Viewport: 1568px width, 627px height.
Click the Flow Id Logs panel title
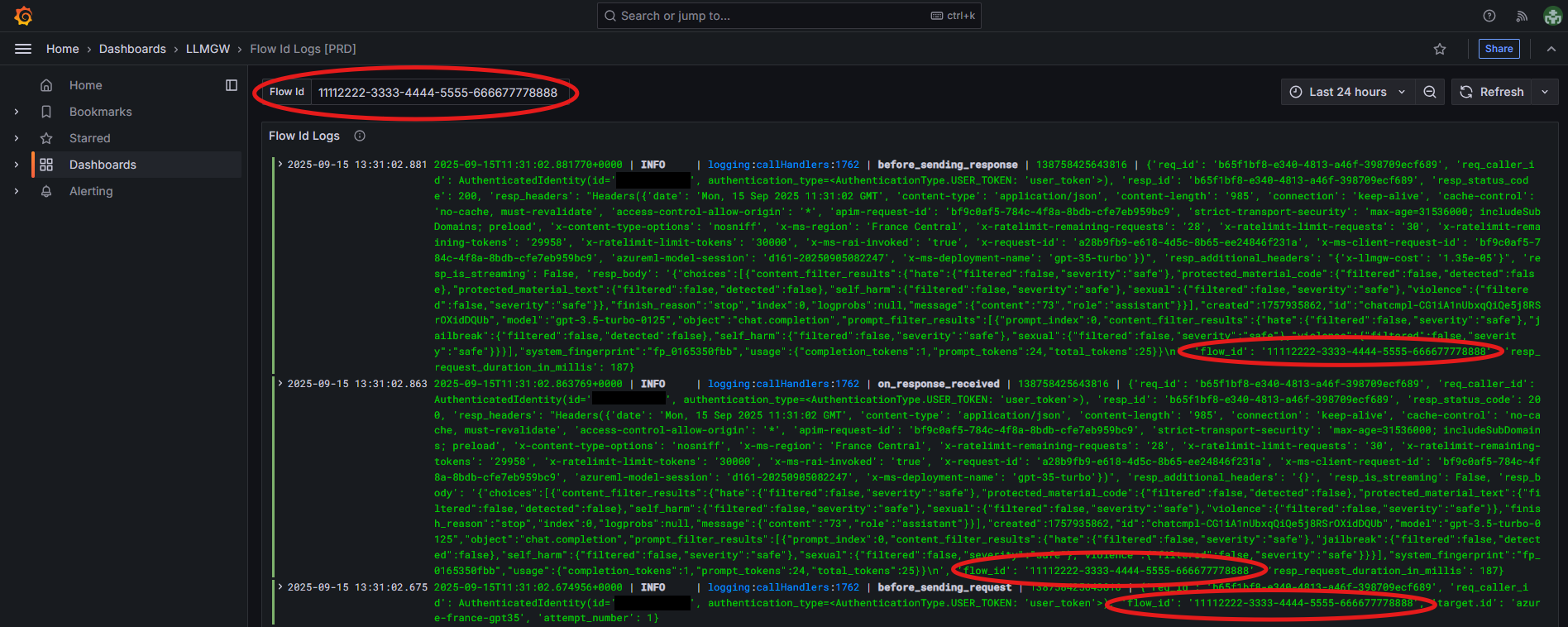click(304, 136)
